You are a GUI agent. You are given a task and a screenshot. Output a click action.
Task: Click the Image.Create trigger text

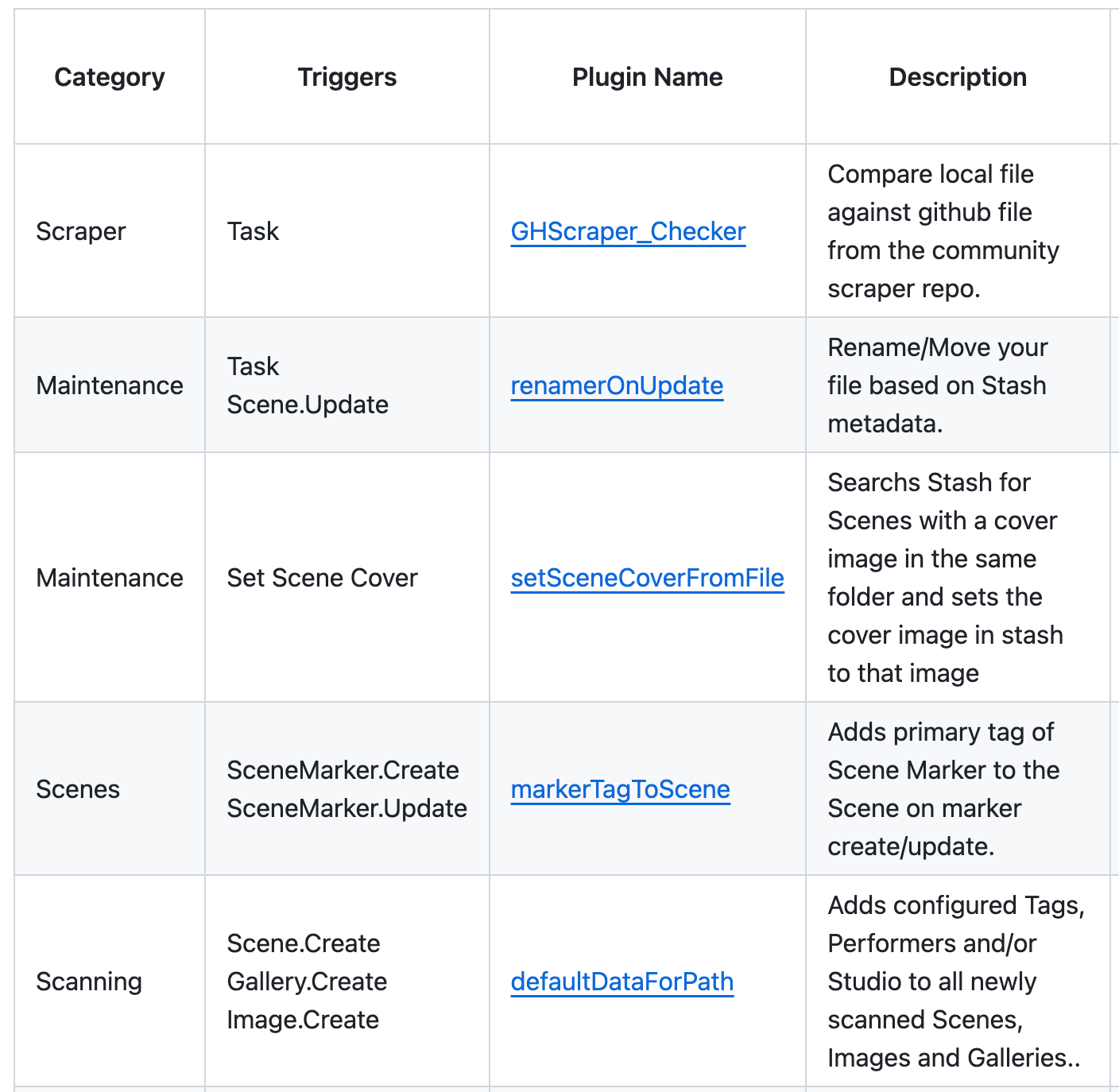(303, 1020)
